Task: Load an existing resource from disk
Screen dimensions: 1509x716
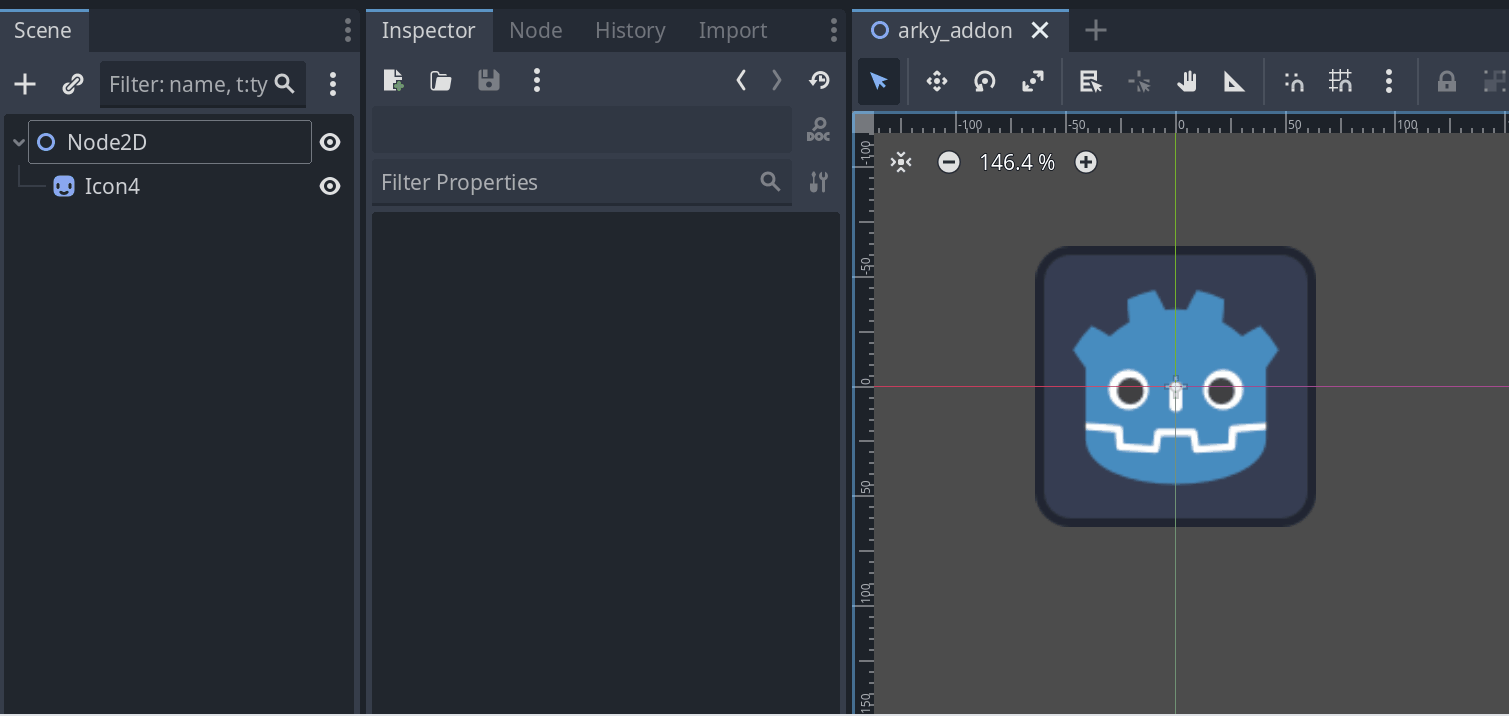Action: [x=441, y=81]
